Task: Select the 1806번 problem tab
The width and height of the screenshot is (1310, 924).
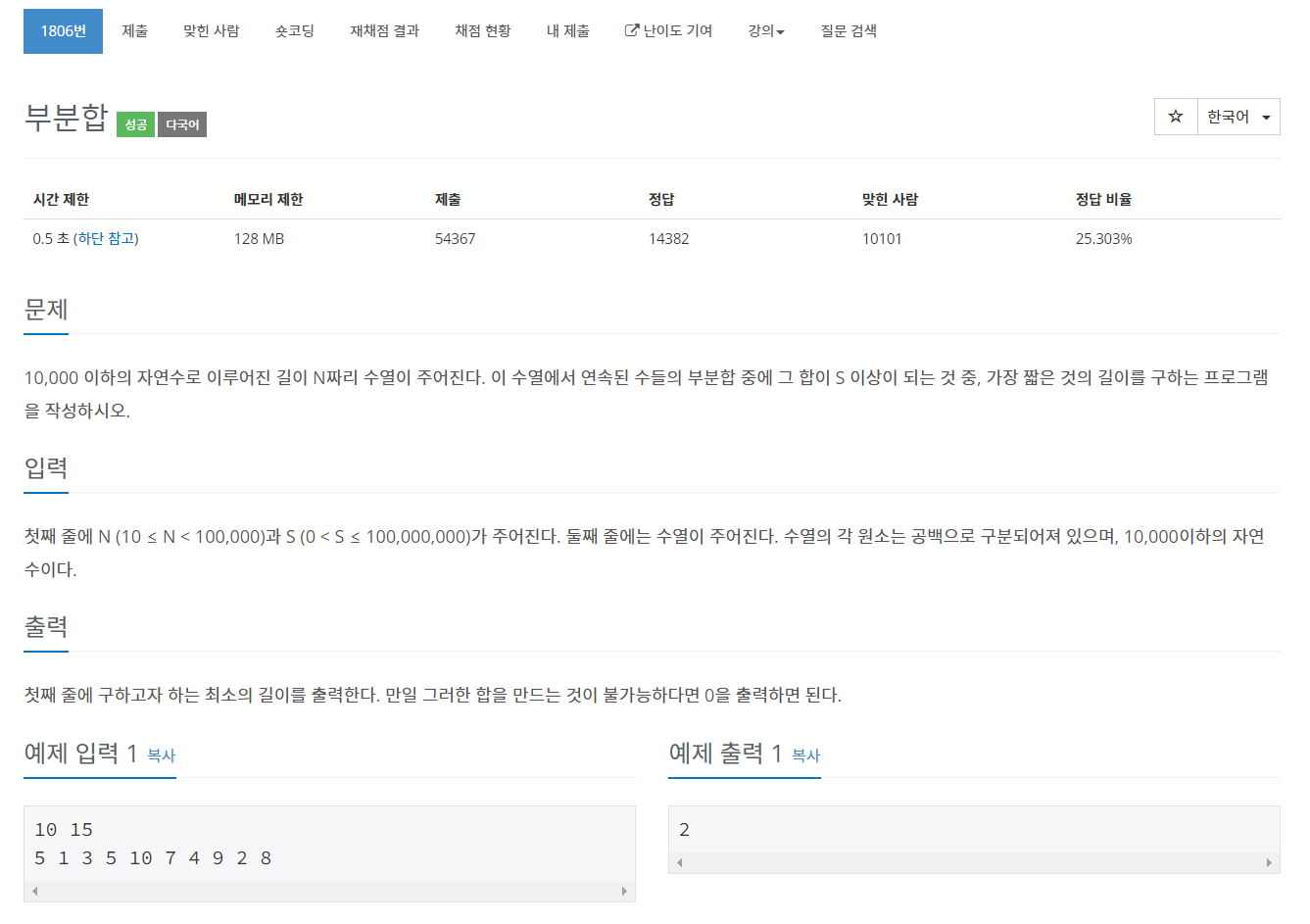Action: click(x=64, y=31)
